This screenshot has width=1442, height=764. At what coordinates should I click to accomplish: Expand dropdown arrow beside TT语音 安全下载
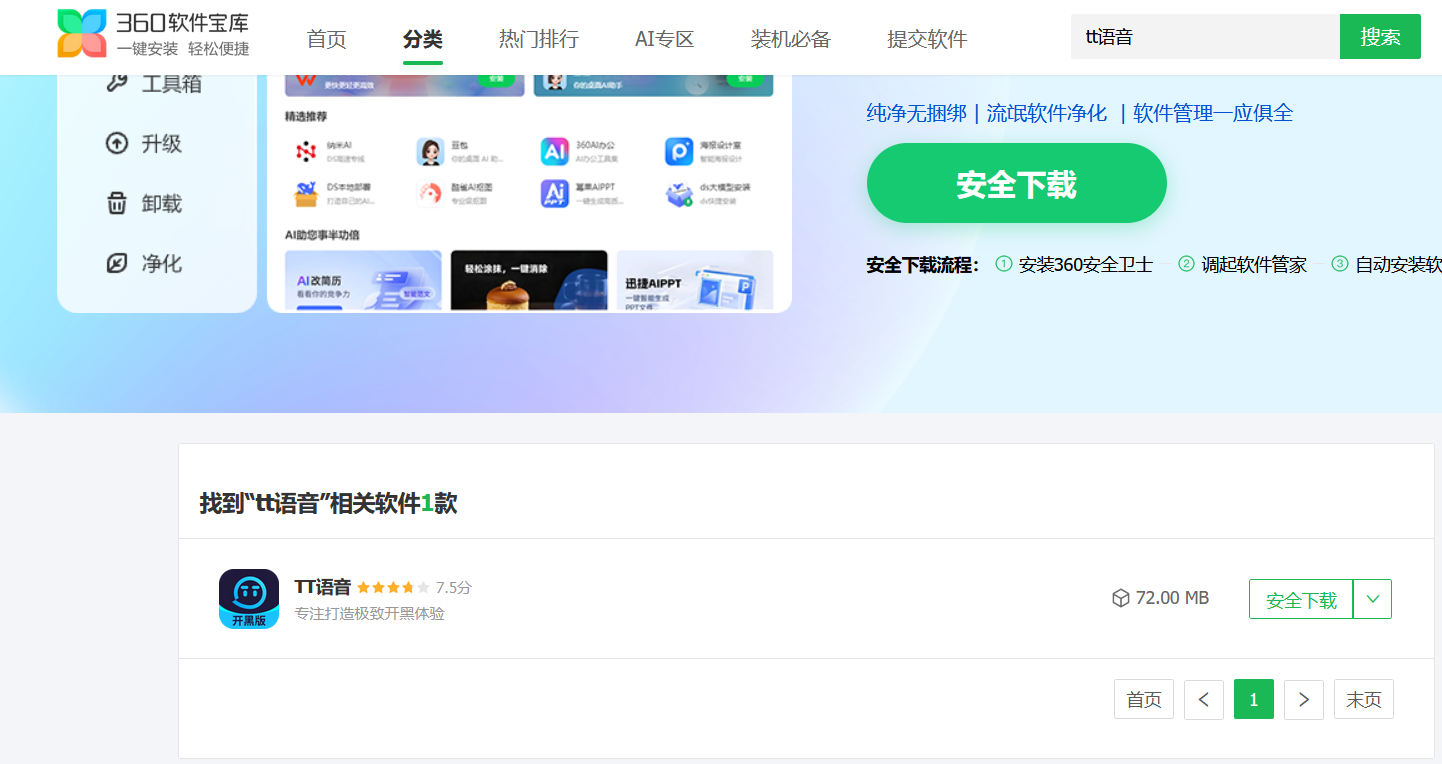pyautogui.click(x=1372, y=599)
